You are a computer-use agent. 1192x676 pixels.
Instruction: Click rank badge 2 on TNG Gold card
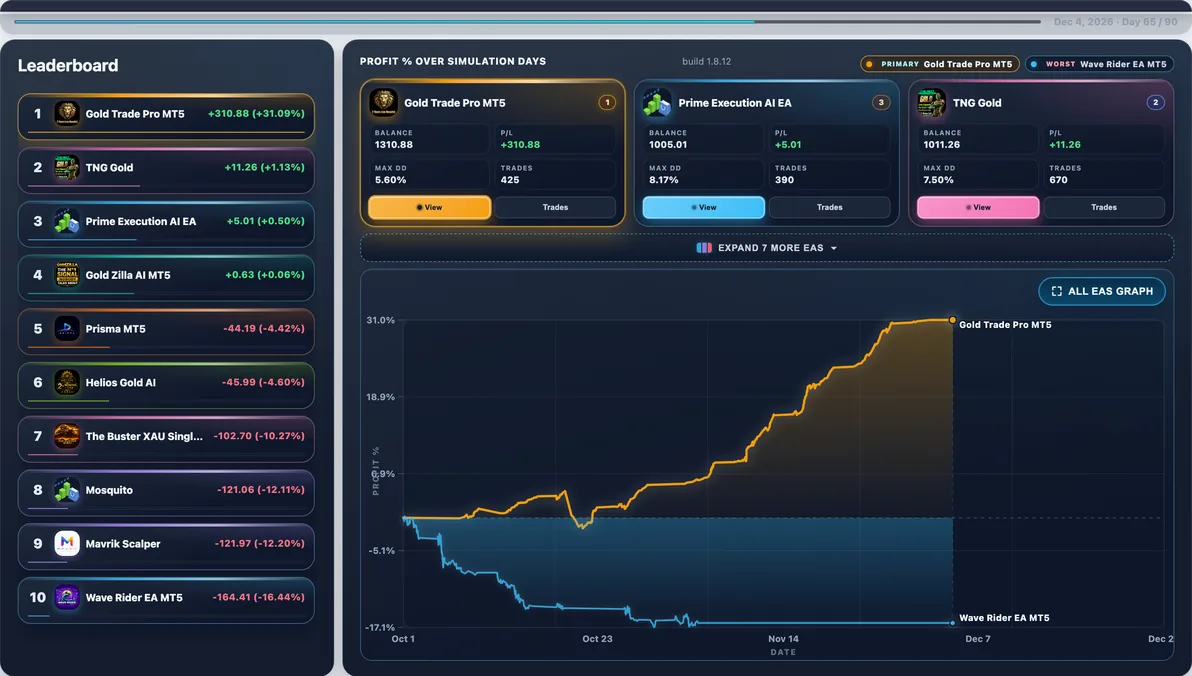coord(1156,102)
